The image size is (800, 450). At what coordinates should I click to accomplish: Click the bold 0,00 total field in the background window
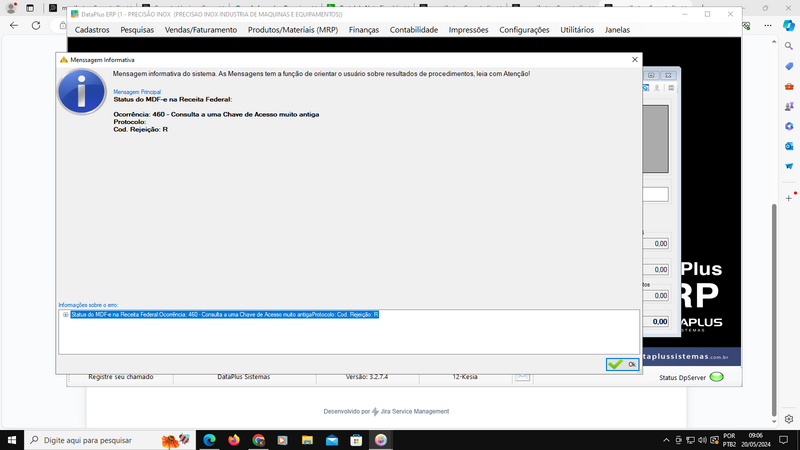click(656, 321)
